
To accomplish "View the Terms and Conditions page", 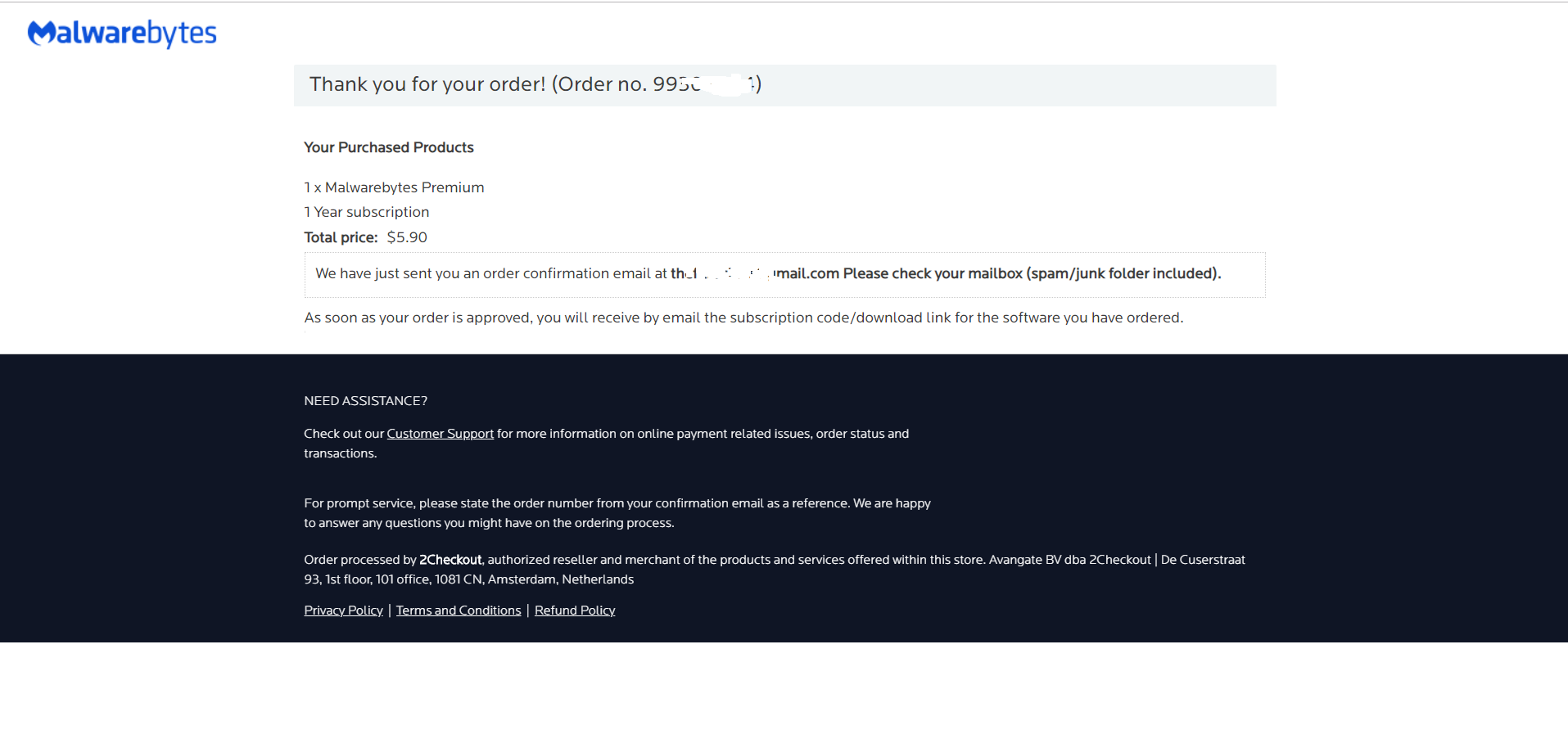I will point(458,611).
